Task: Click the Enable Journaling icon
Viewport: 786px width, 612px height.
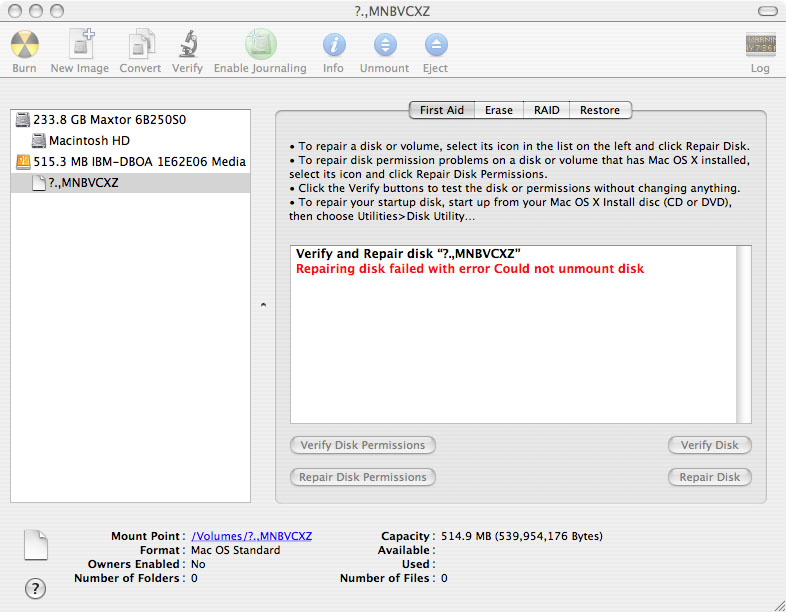Action: tap(260, 44)
